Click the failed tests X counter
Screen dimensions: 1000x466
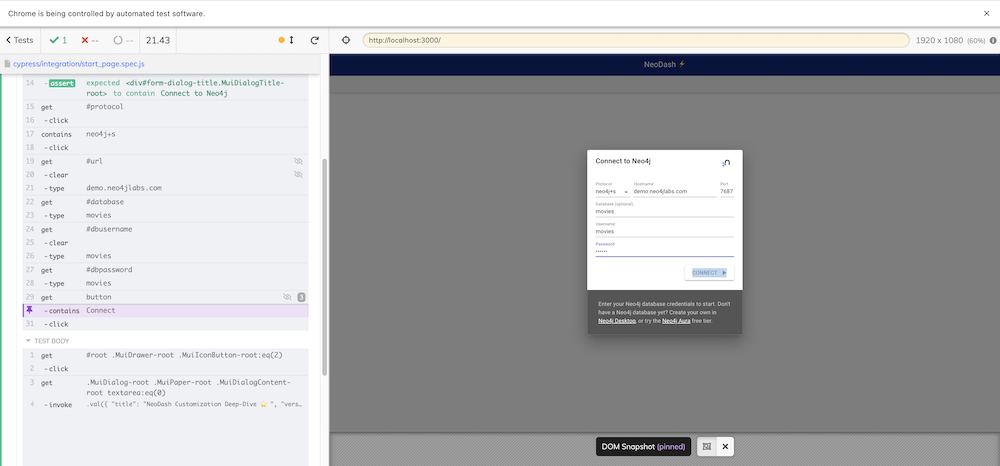click(89, 40)
